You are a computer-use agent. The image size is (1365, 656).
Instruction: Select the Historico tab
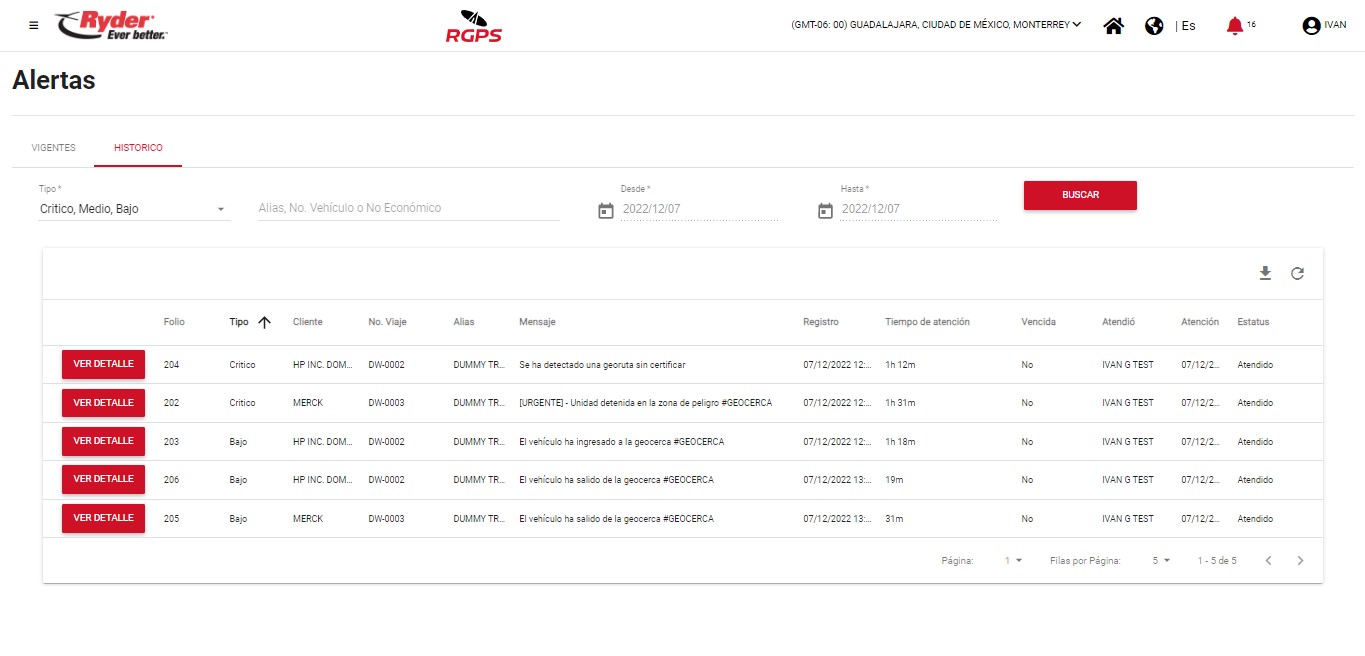click(x=138, y=148)
